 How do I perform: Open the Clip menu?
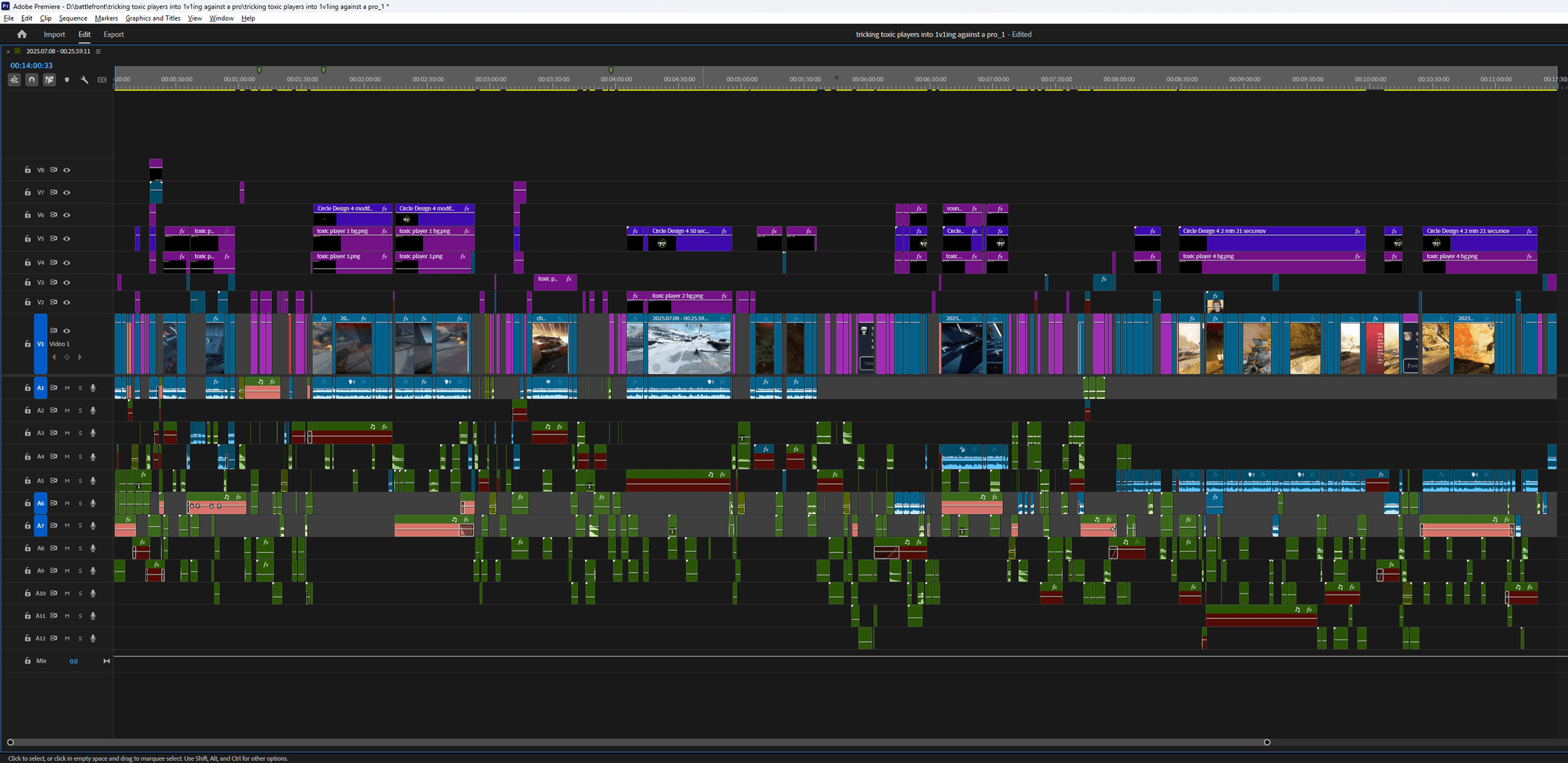point(46,18)
